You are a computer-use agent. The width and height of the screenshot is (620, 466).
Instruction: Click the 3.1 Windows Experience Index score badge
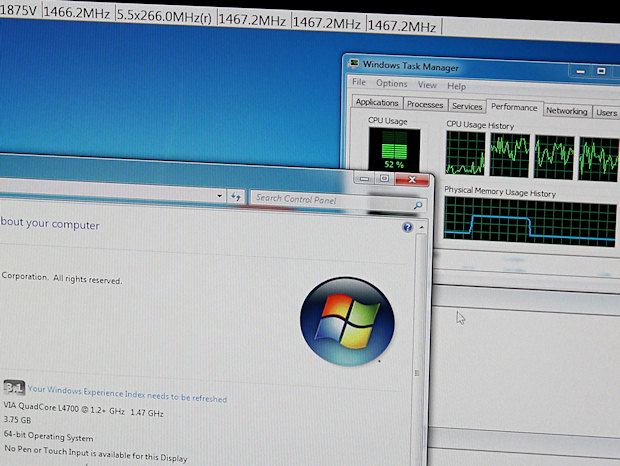13,387
